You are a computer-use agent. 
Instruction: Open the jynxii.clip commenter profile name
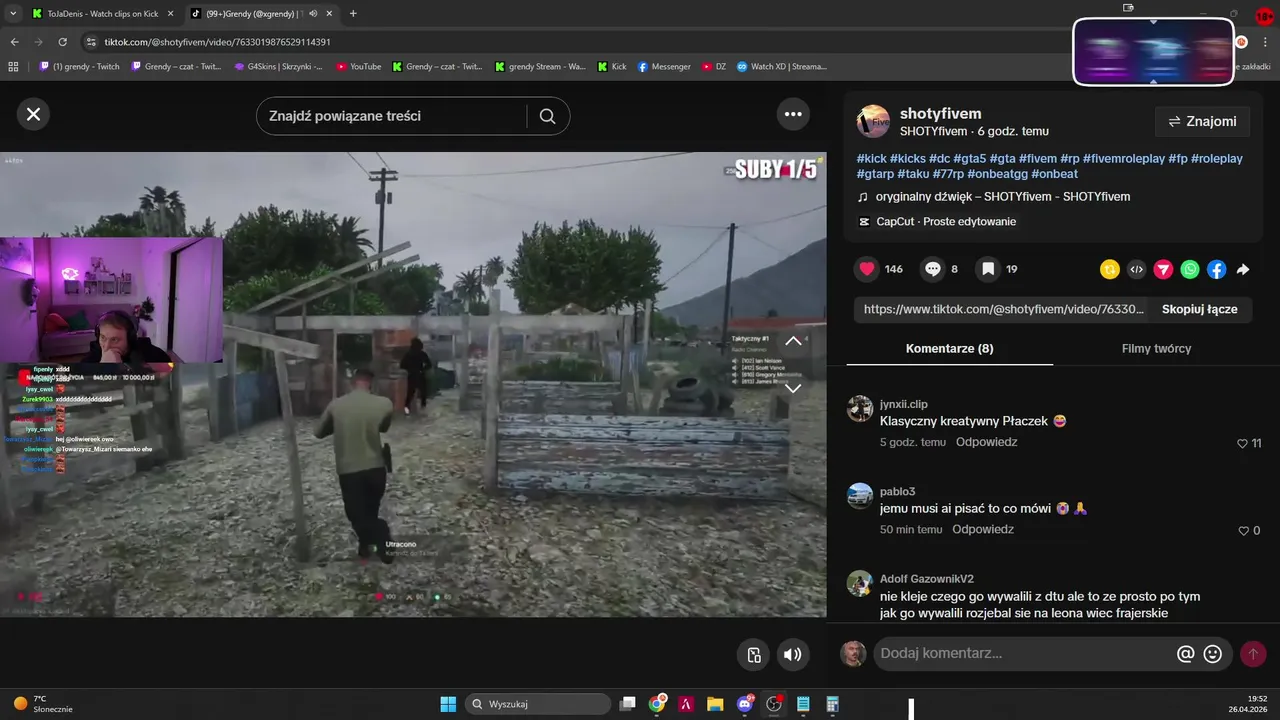(x=903, y=404)
